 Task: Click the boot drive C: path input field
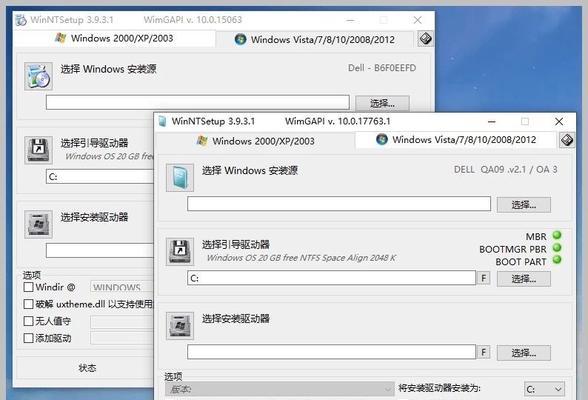[x=332, y=278]
